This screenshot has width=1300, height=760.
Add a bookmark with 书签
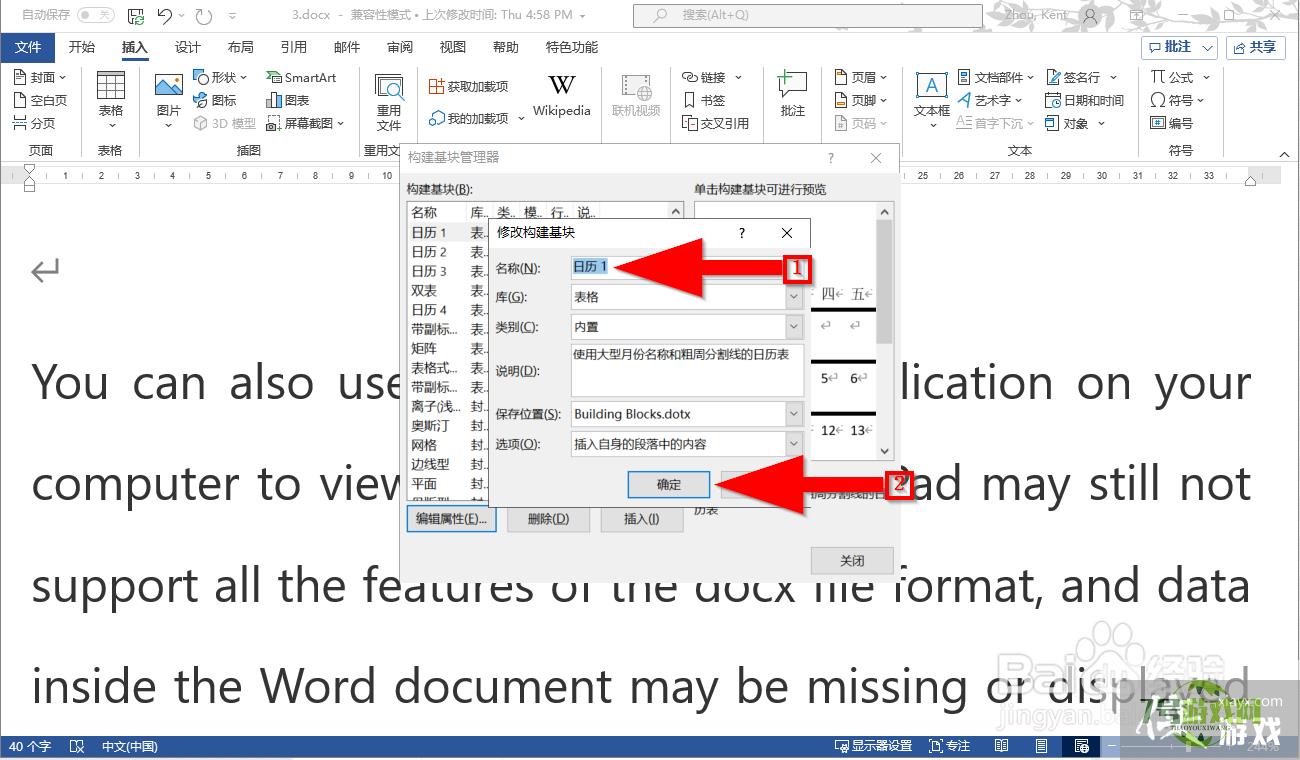point(703,100)
